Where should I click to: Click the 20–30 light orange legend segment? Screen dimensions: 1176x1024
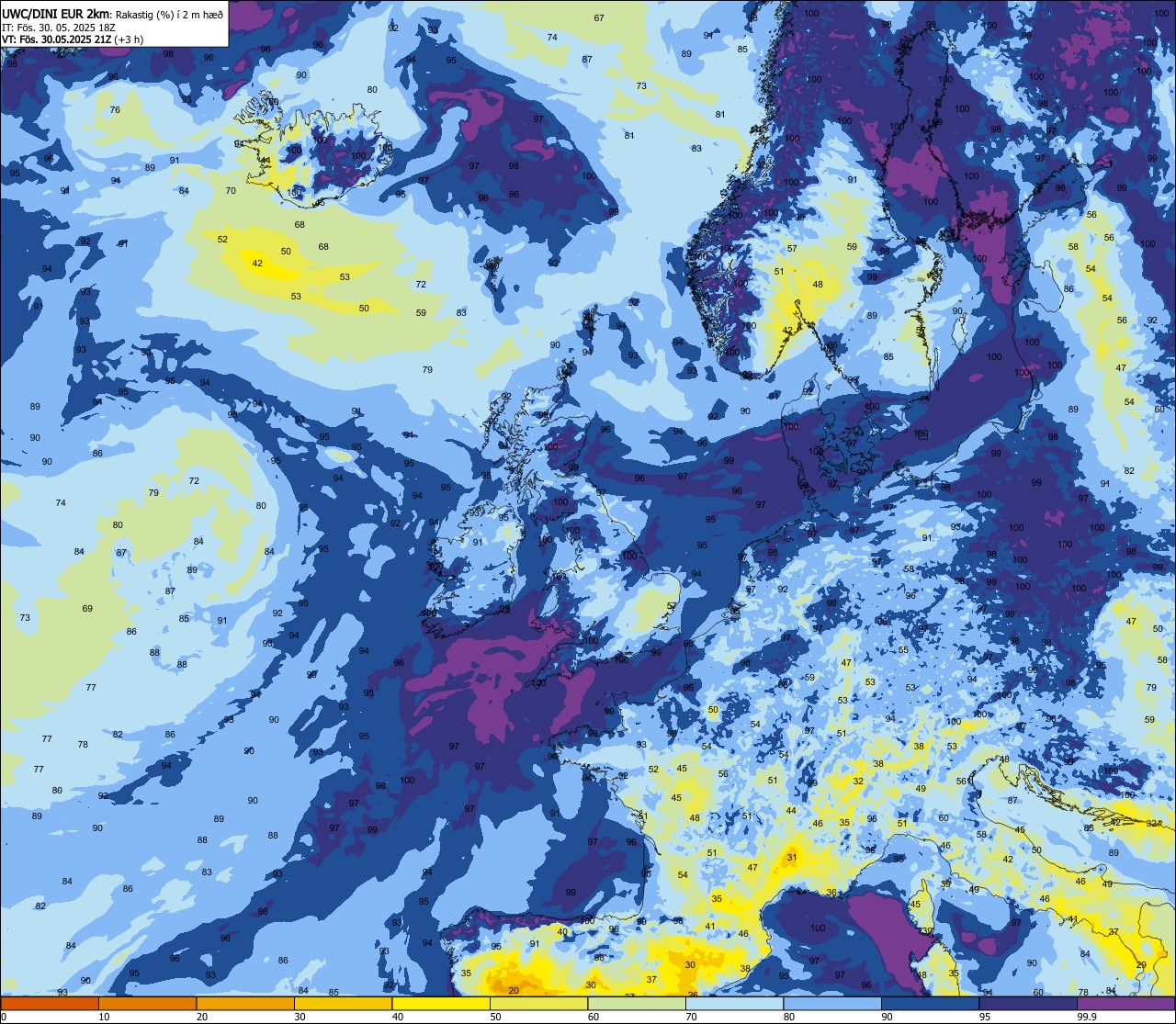pos(245,1003)
